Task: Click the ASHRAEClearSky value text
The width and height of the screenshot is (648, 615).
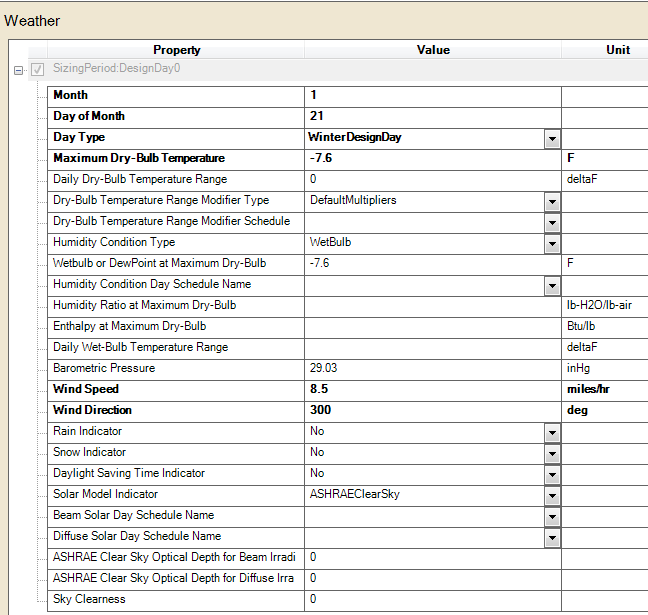Action: pos(355,494)
